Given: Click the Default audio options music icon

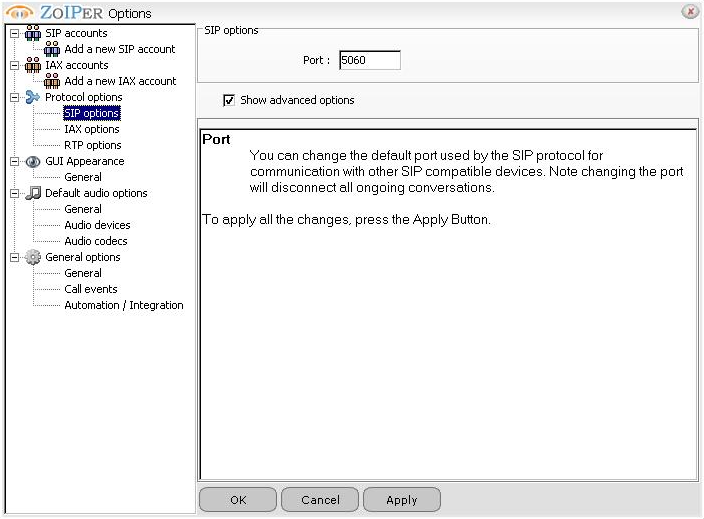Looking at the screenshot, I should [32, 193].
